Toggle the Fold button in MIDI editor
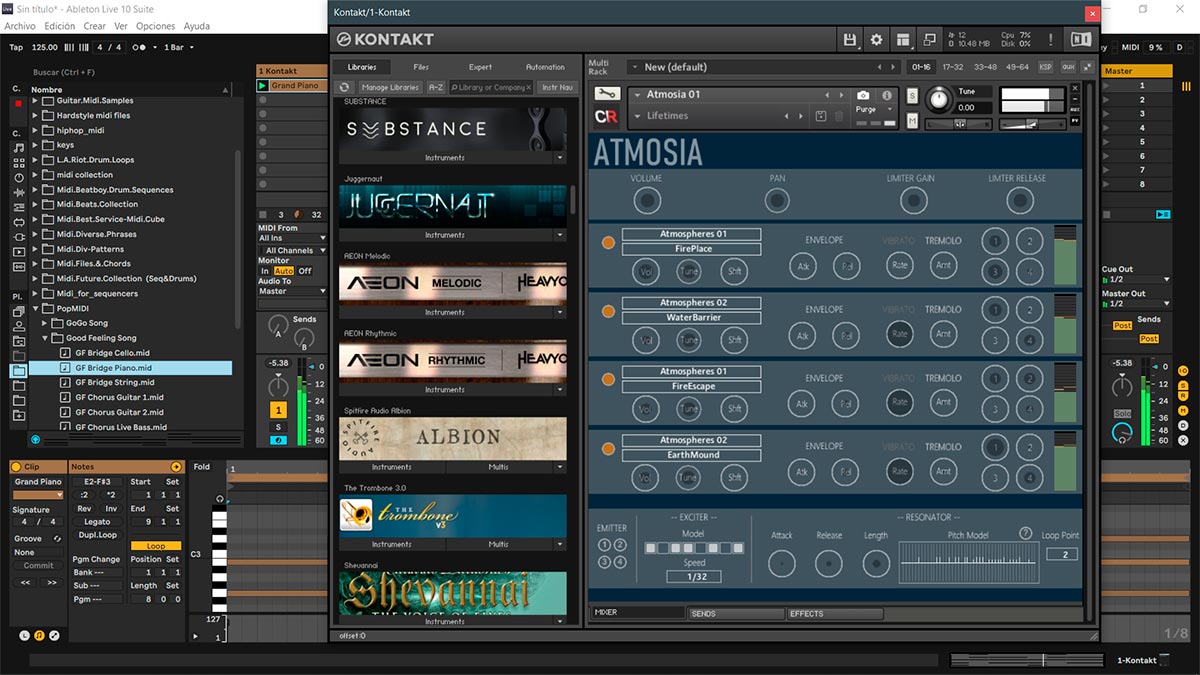The height and width of the screenshot is (675, 1200). [202, 467]
